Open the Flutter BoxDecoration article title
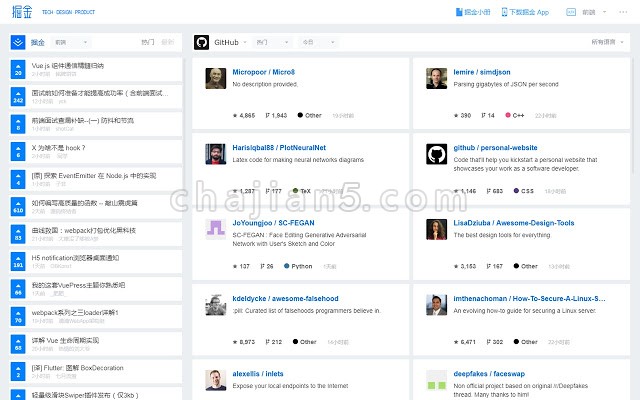640x400 pixels. 78,368
